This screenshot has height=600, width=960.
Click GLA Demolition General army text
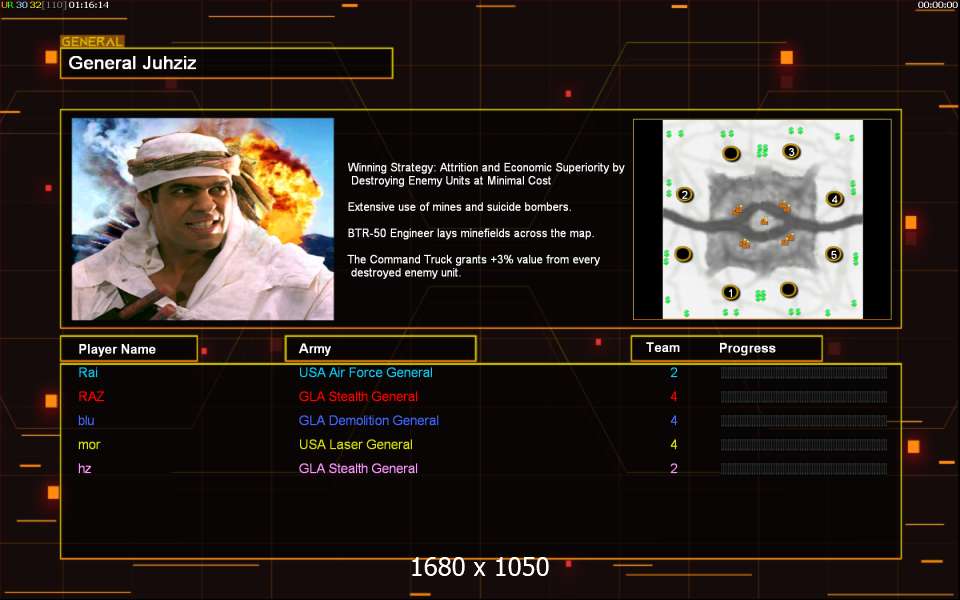[x=369, y=421]
